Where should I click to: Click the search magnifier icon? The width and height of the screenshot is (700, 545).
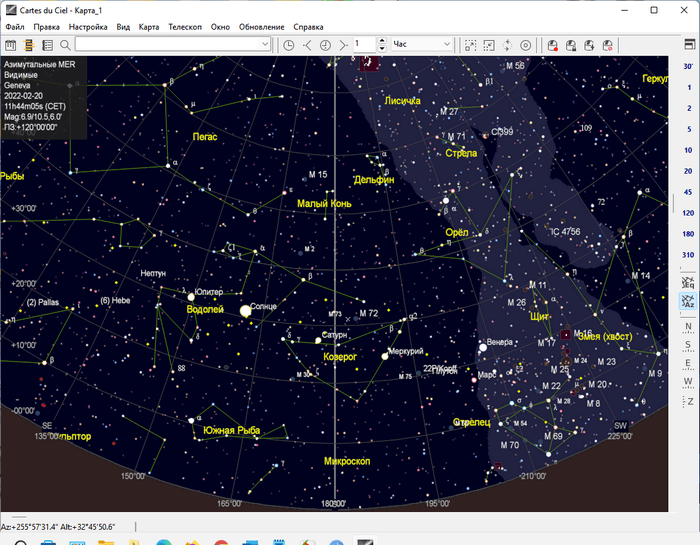pos(66,45)
